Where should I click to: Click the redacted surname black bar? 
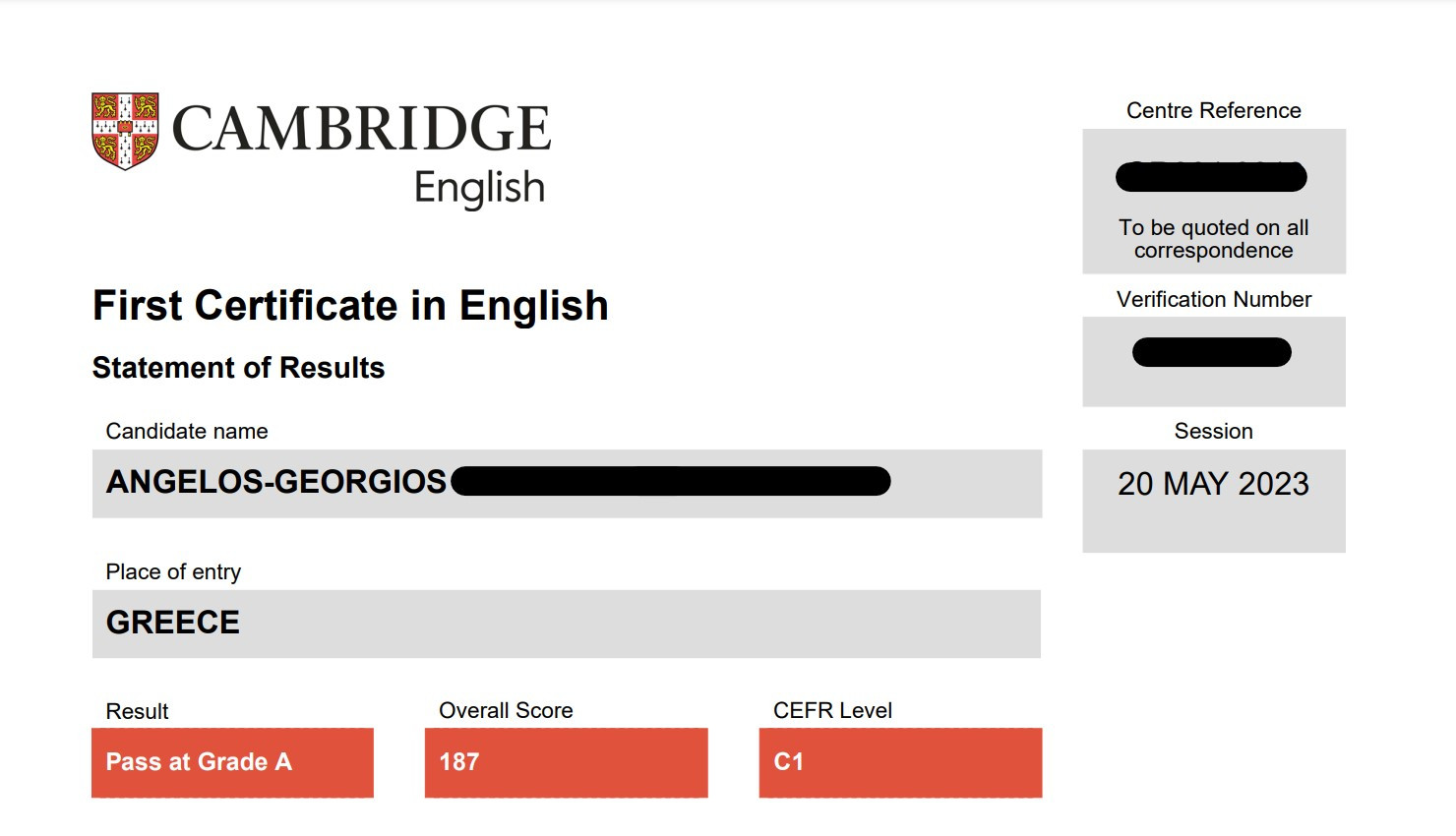[670, 481]
